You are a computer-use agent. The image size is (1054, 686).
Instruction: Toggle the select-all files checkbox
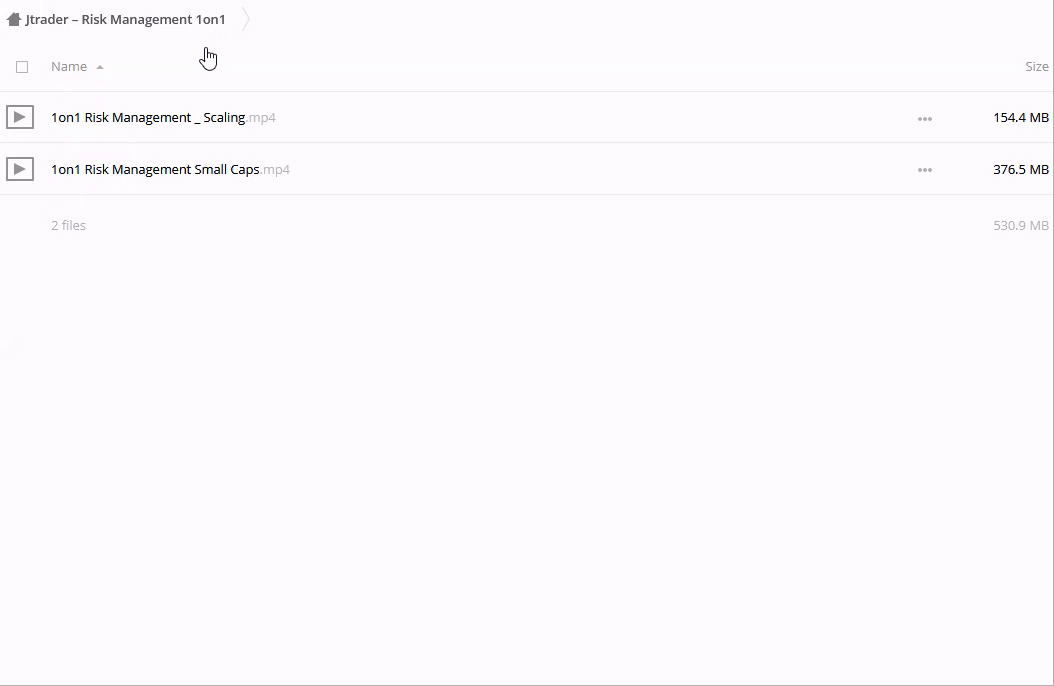22,67
